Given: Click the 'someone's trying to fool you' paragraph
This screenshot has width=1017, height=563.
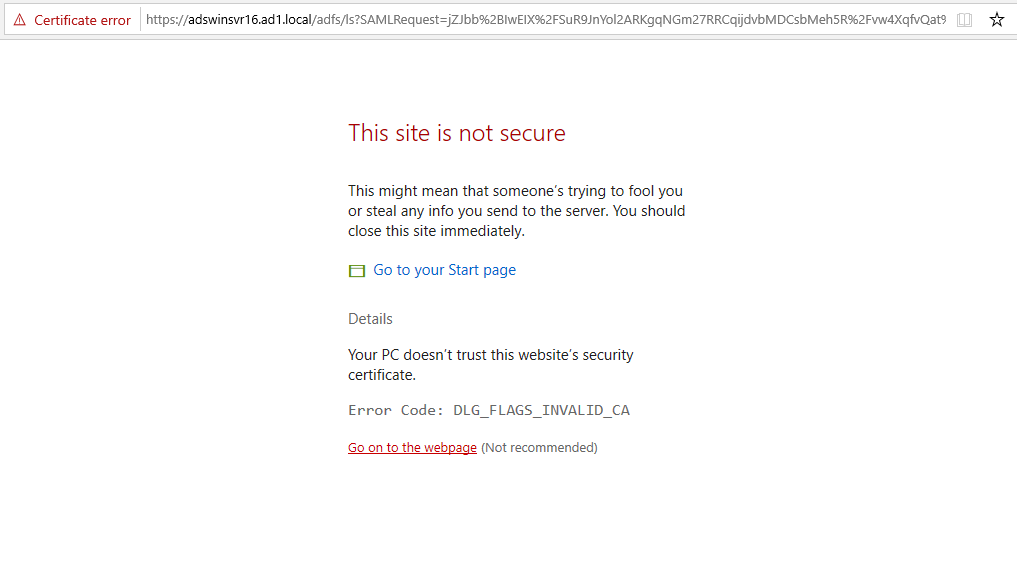Looking at the screenshot, I should pyautogui.click(x=516, y=211).
